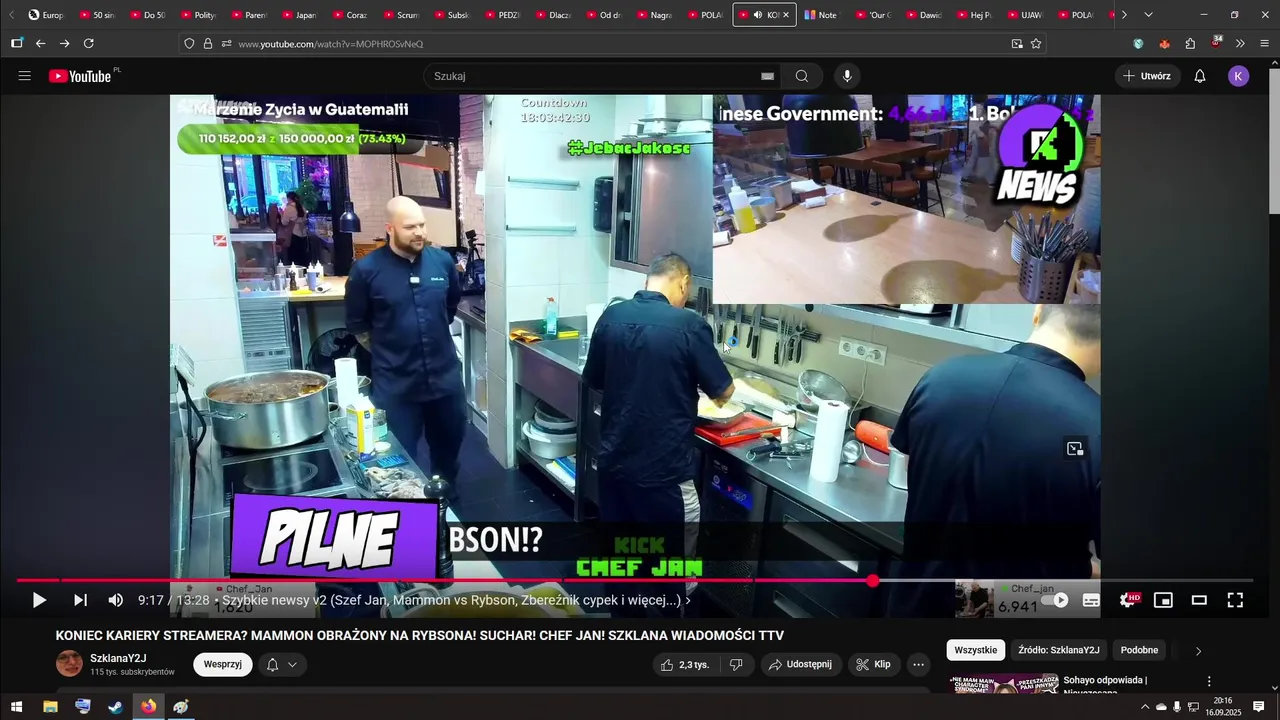This screenshot has width=1280, height=720.
Task: Switch to the Europ tab
Action: click(x=46, y=15)
